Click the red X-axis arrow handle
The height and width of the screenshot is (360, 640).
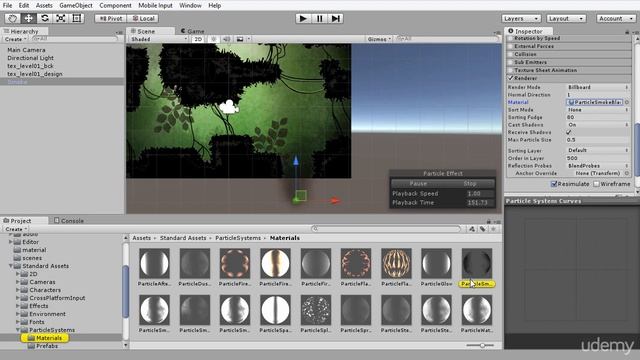(335, 200)
